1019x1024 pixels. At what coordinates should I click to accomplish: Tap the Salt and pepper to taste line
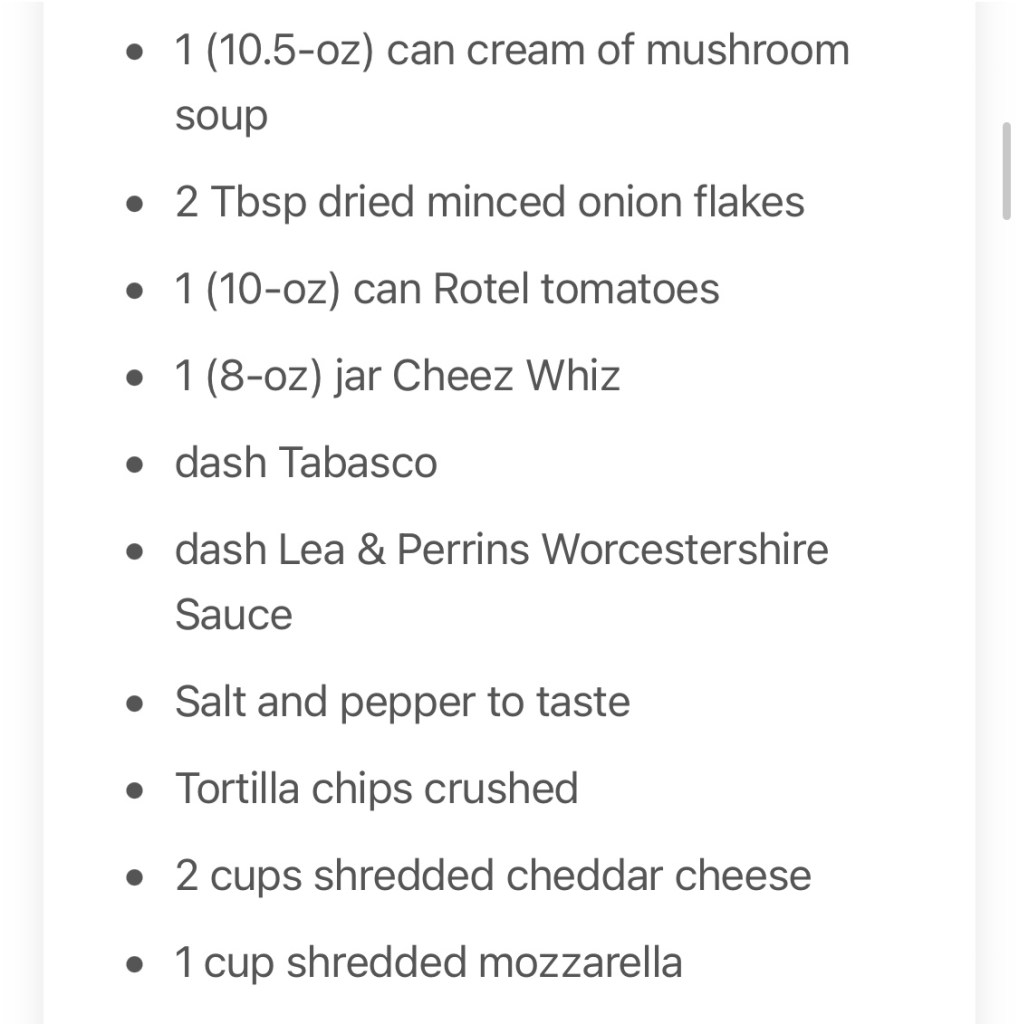402,702
